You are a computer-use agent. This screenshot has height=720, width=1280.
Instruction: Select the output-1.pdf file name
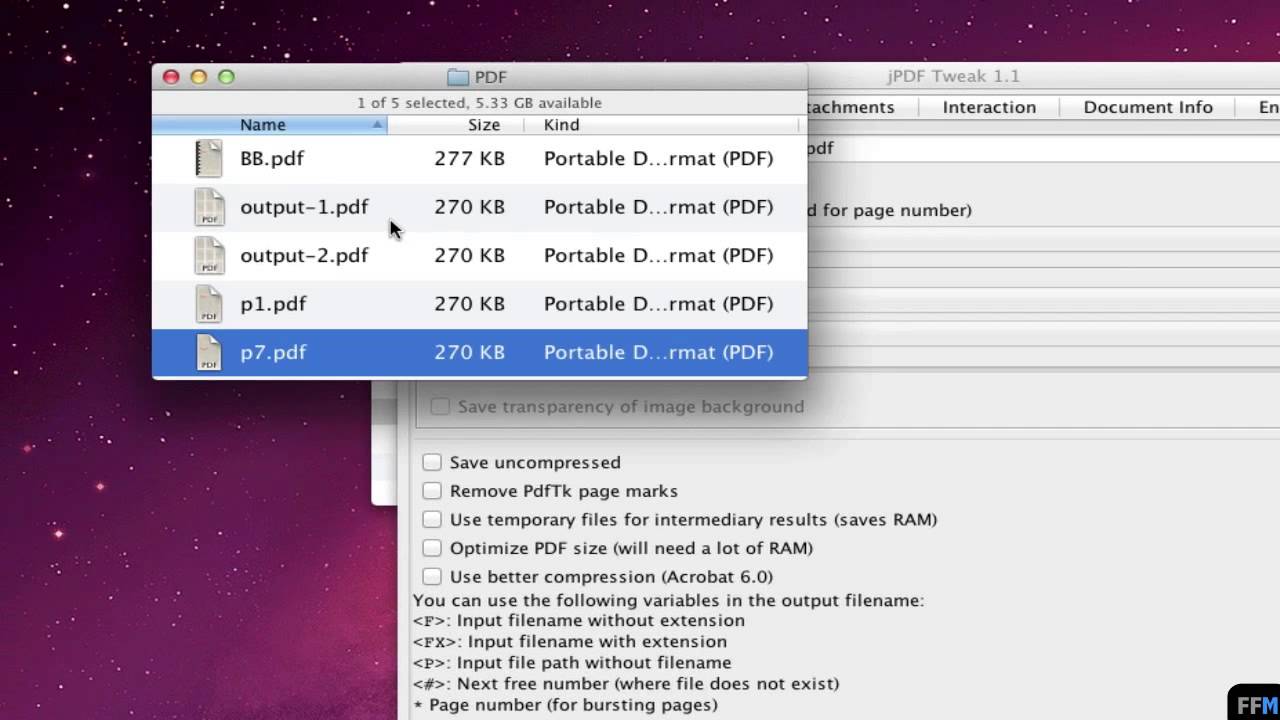coord(304,207)
